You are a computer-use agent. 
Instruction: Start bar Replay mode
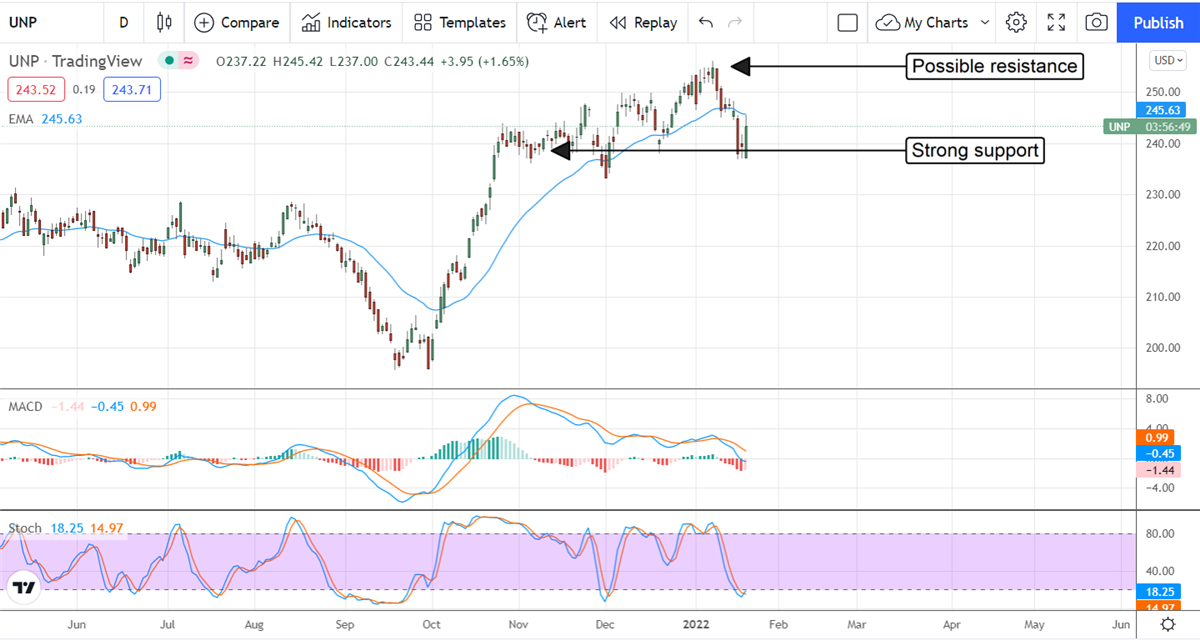(643, 22)
